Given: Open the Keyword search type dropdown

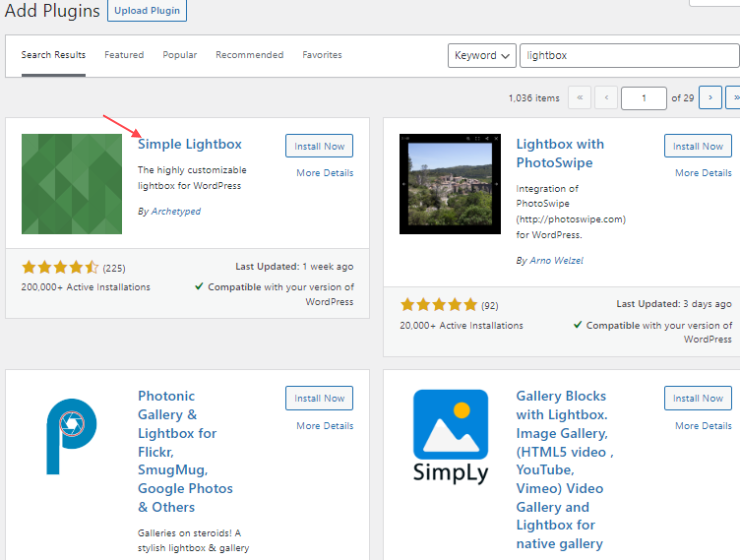Looking at the screenshot, I should tap(482, 56).
